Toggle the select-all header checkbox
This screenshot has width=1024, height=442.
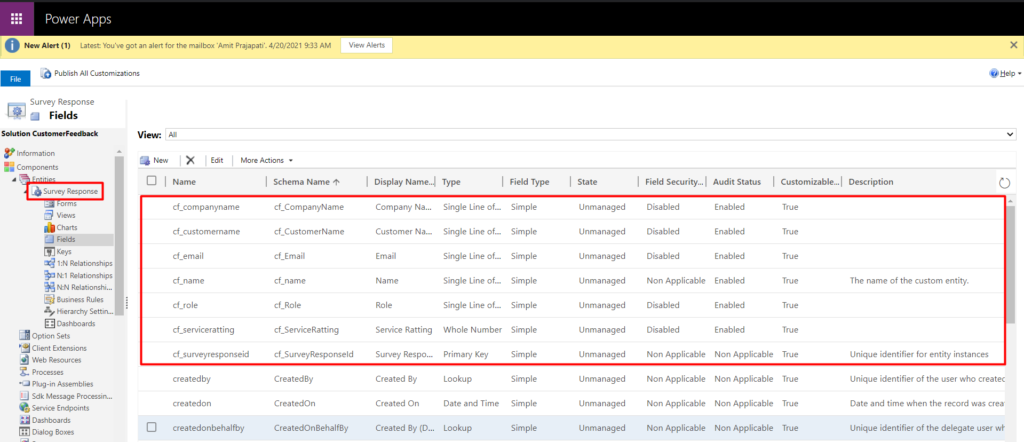click(152, 182)
